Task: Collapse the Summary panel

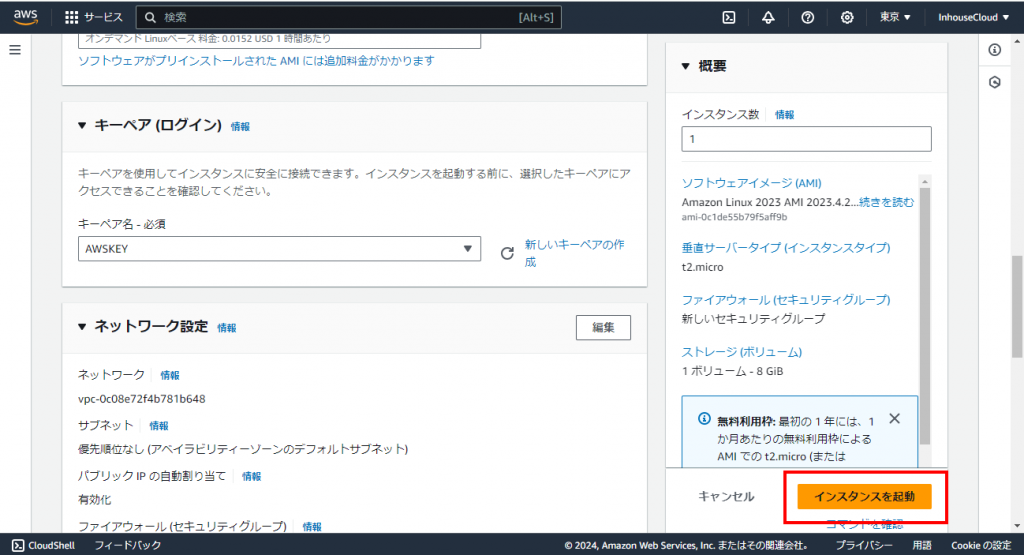Action: point(686,66)
